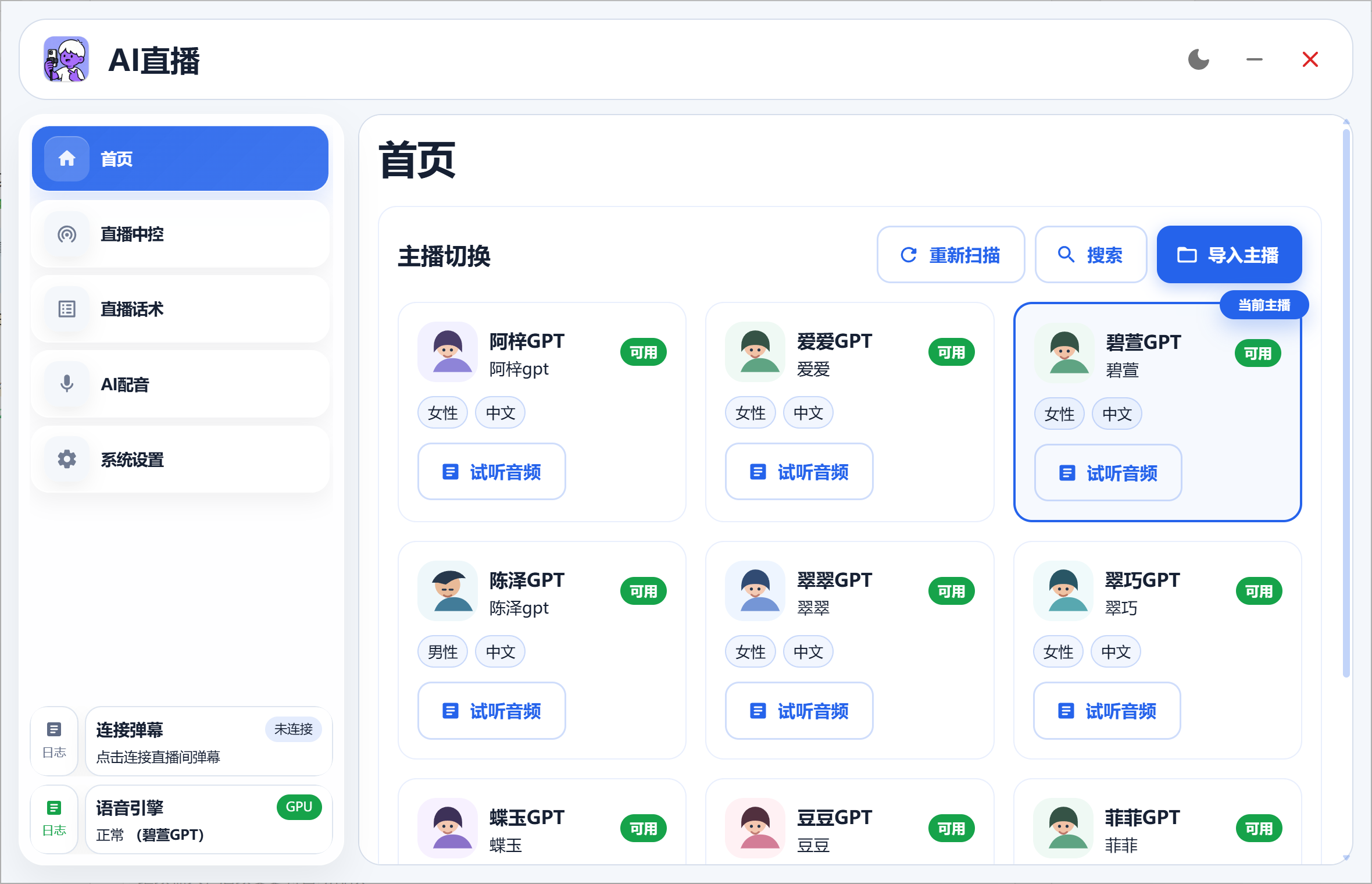The height and width of the screenshot is (884, 1372).
Task: Play 试听音频 on 陈泽GPT card
Action: click(x=491, y=711)
